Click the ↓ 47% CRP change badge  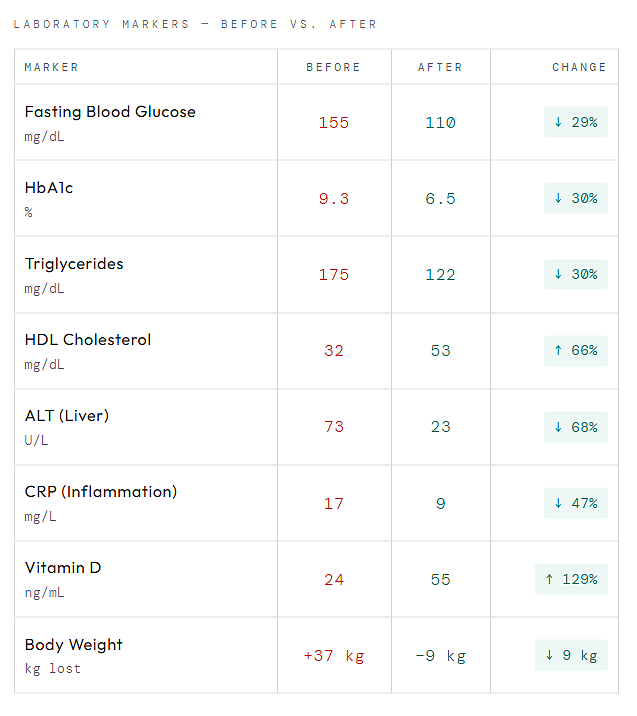(x=576, y=503)
